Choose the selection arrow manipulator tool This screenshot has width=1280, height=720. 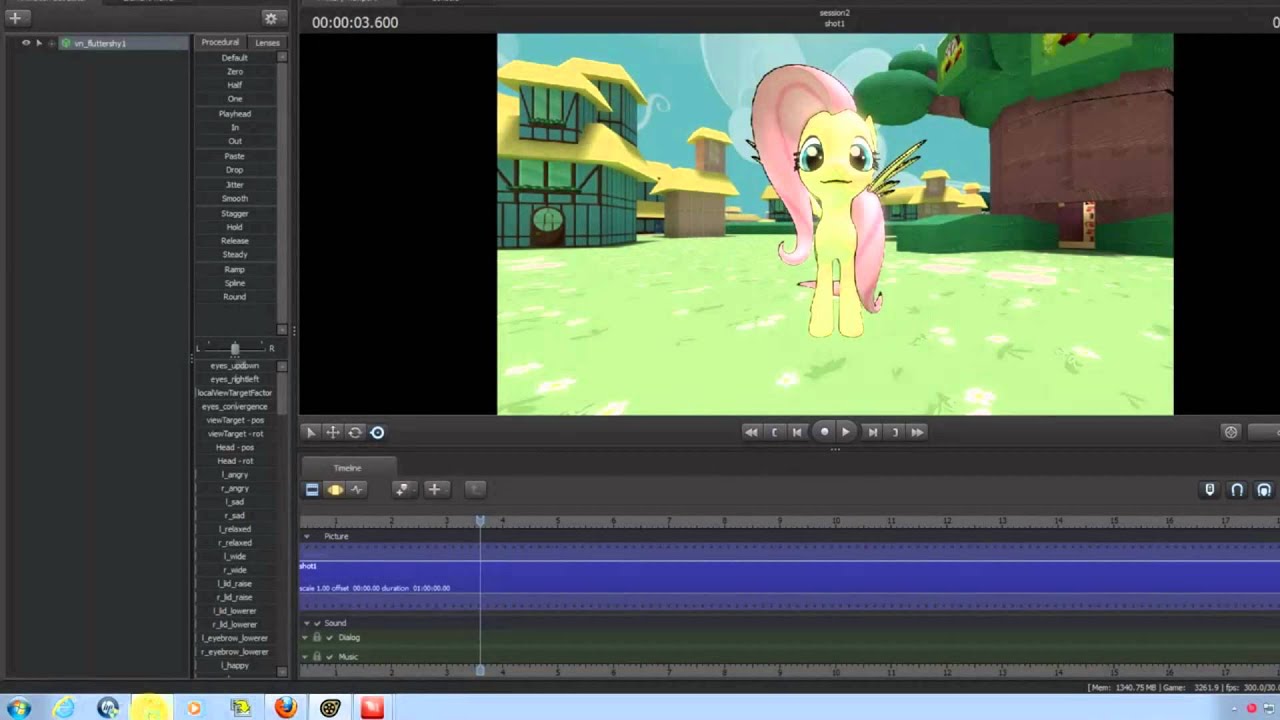[310, 432]
